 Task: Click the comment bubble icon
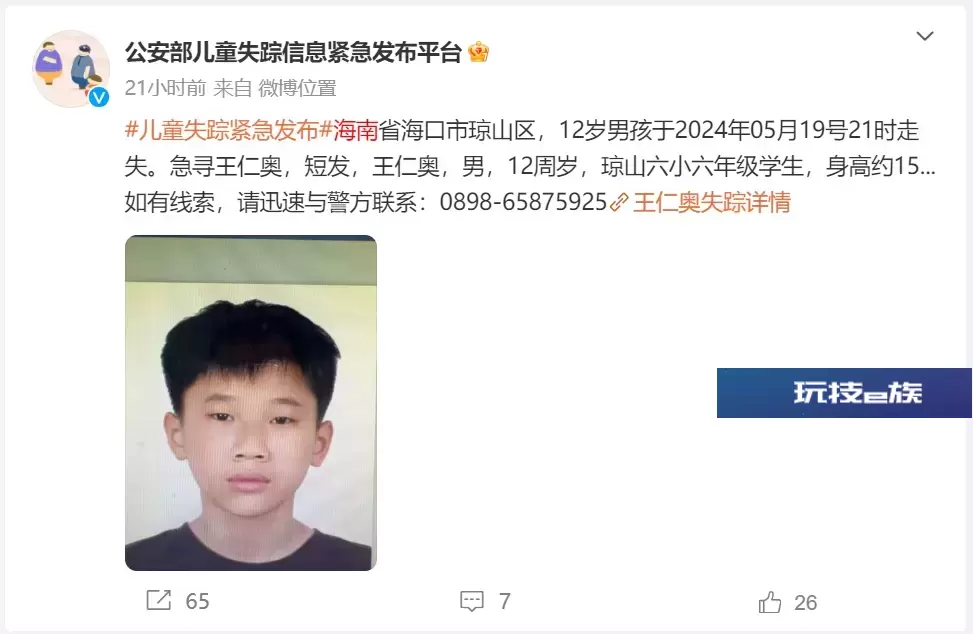[472, 601]
